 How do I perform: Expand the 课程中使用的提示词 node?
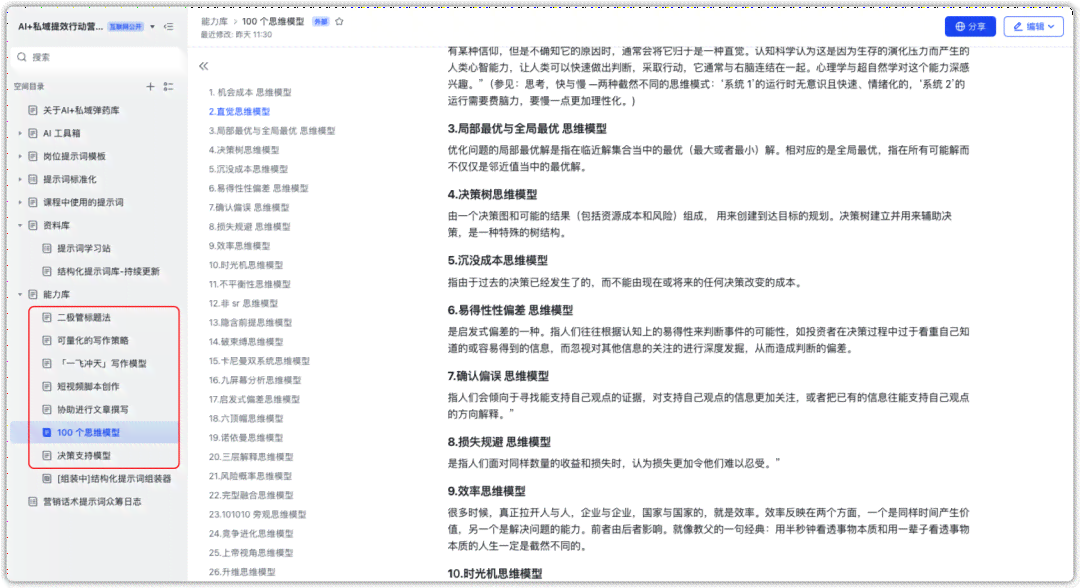point(20,202)
